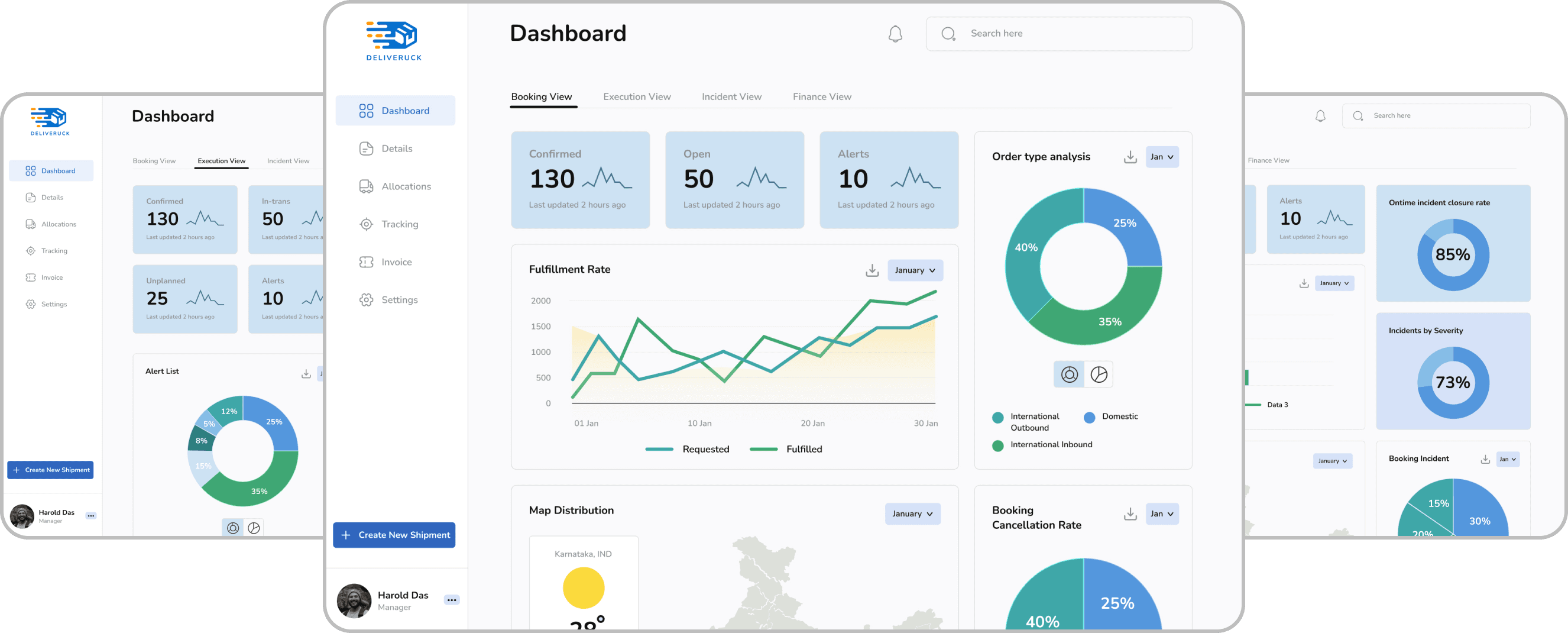Click the International Inbound legend color dot
This screenshot has width=1568, height=633.
(997, 446)
